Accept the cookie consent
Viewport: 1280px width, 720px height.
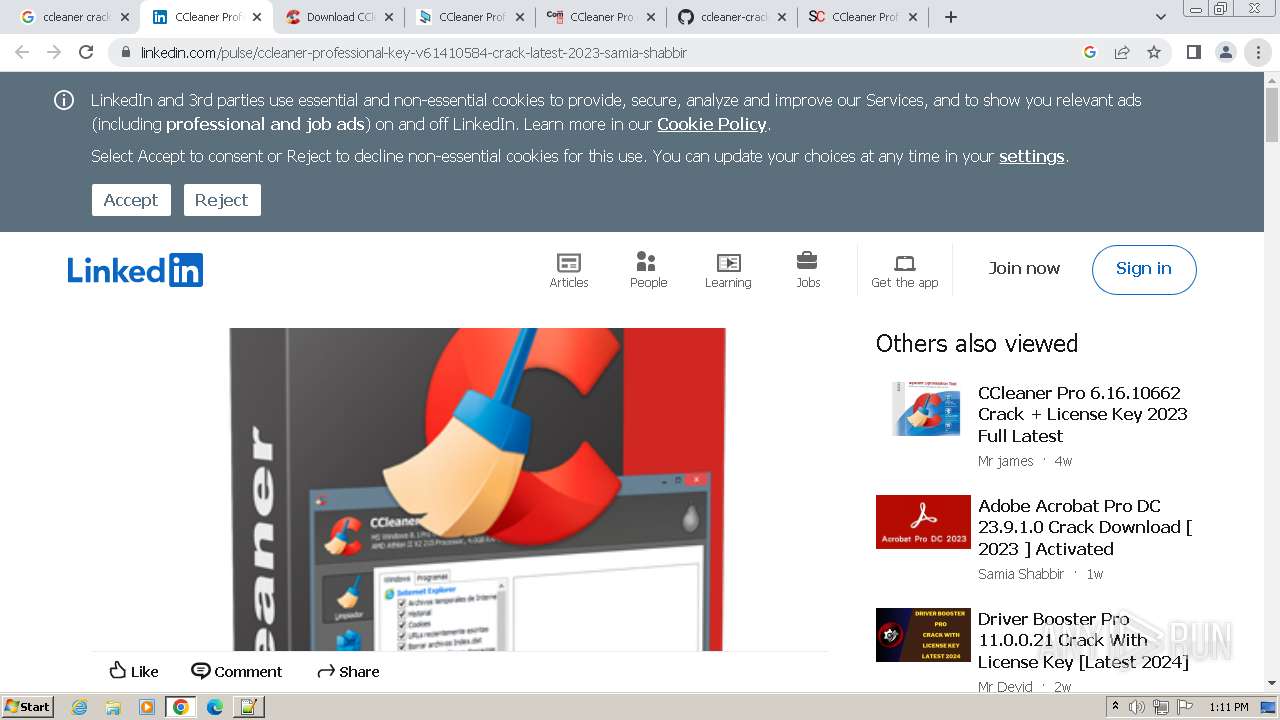coord(131,200)
